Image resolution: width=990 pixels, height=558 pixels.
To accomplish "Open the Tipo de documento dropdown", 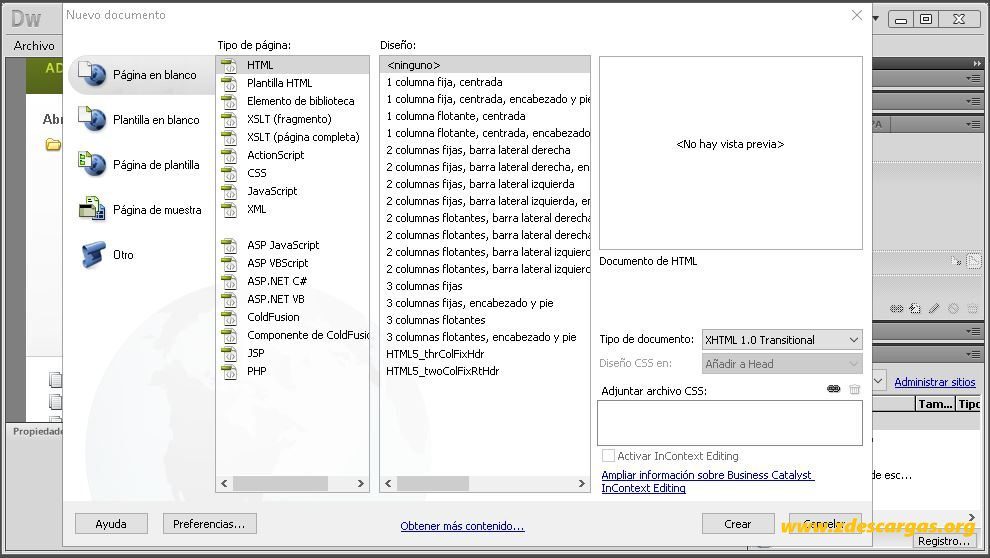I will point(782,340).
